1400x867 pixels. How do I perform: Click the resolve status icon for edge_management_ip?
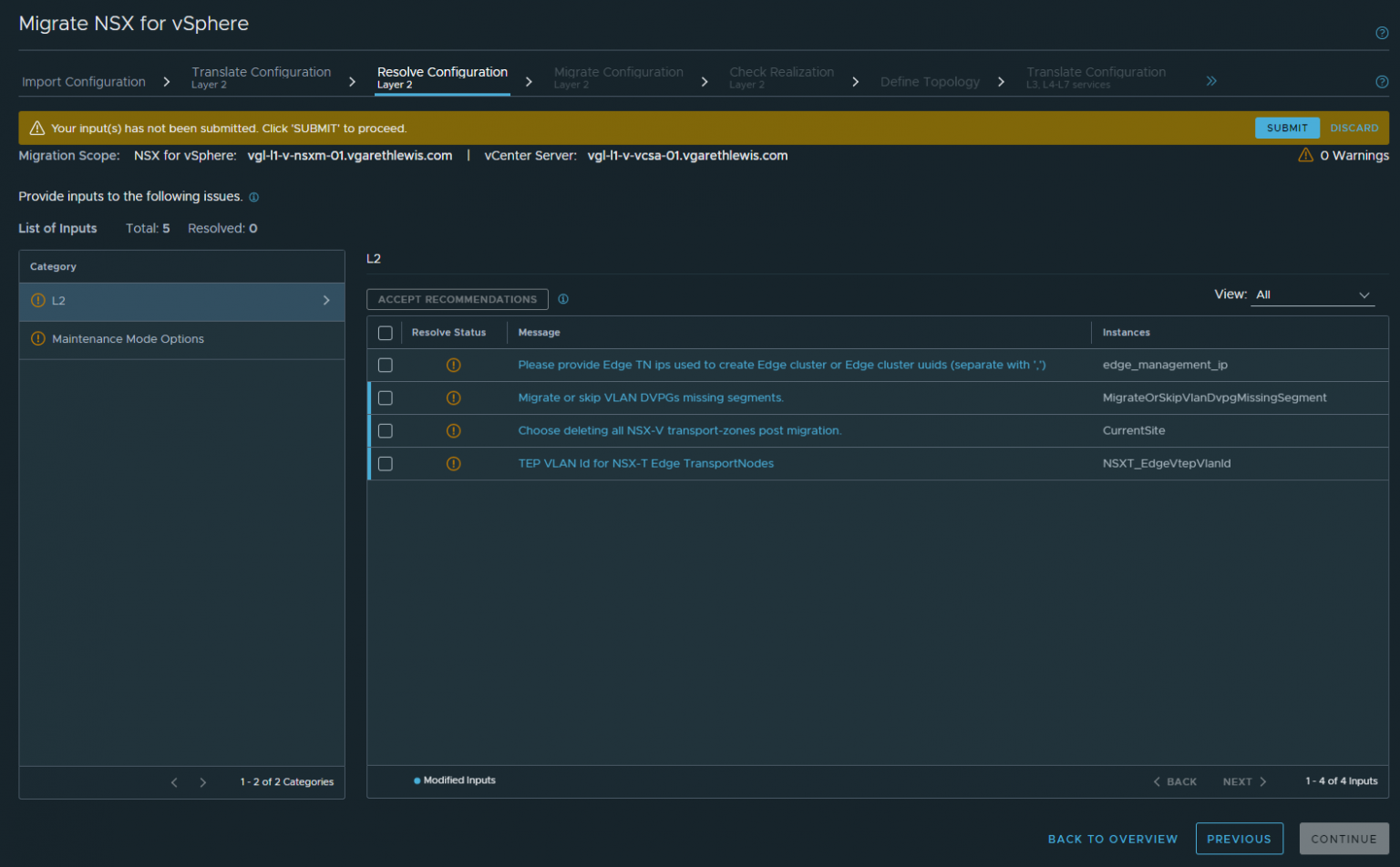click(x=453, y=365)
